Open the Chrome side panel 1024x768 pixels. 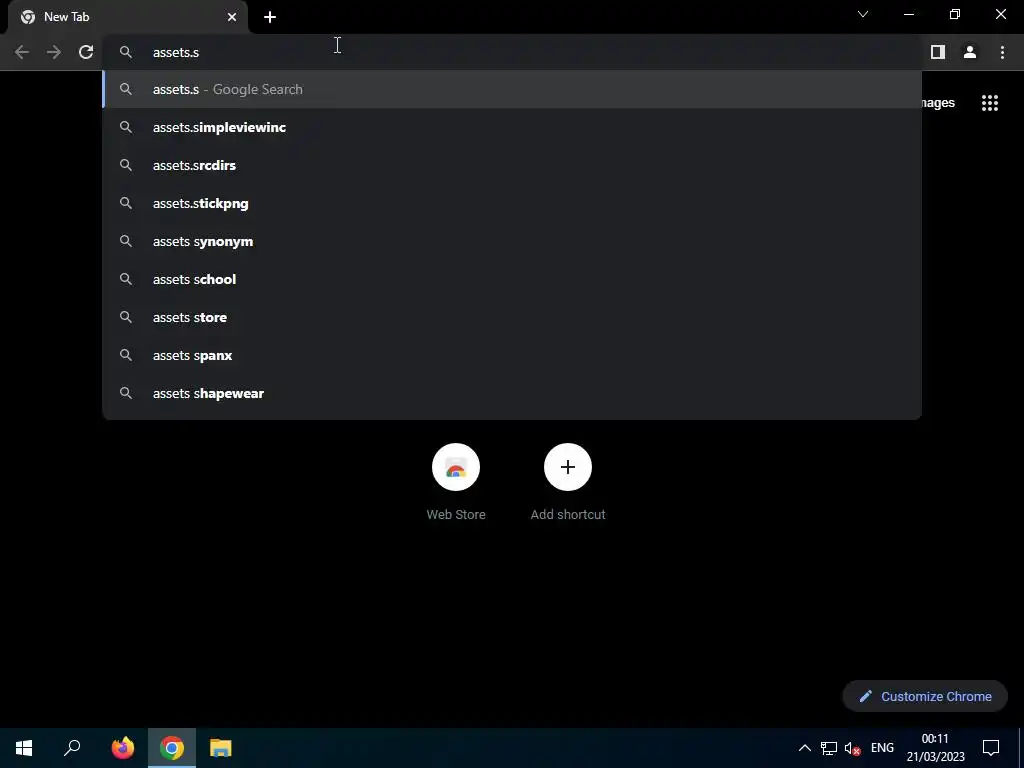pos(938,52)
